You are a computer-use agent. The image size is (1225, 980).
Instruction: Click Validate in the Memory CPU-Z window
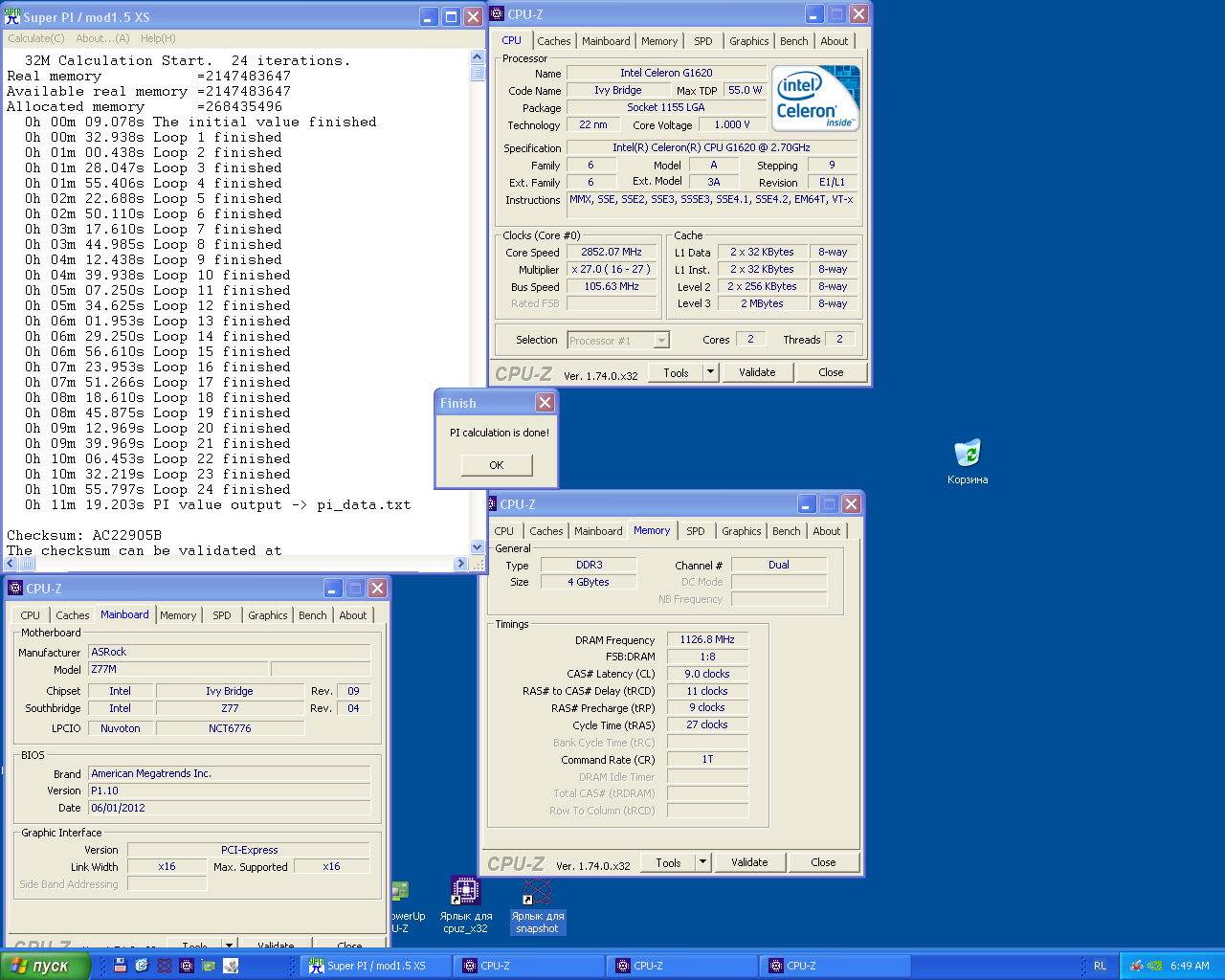[749, 862]
